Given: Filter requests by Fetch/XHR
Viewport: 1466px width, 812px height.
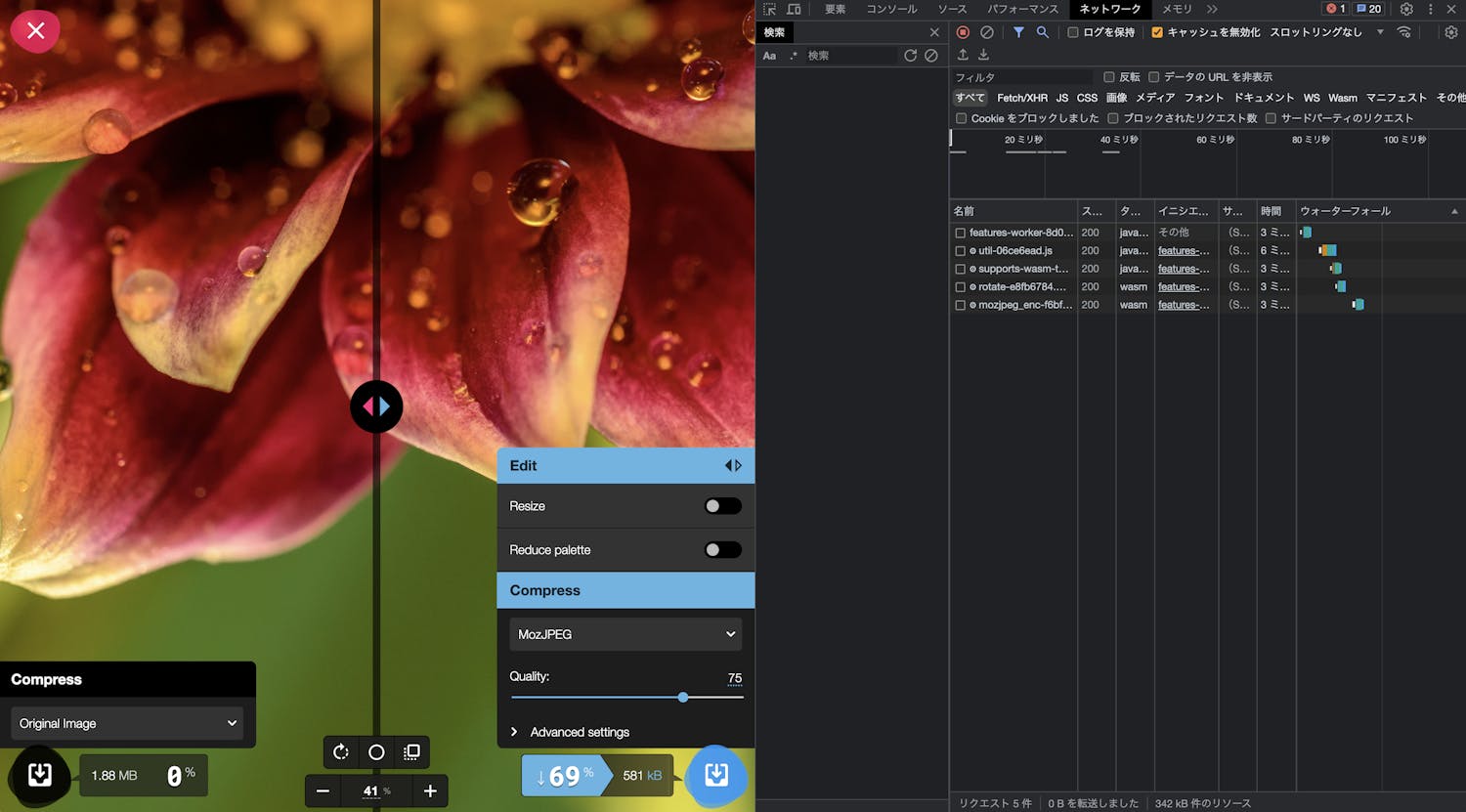Looking at the screenshot, I should [x=1021, y=98].
